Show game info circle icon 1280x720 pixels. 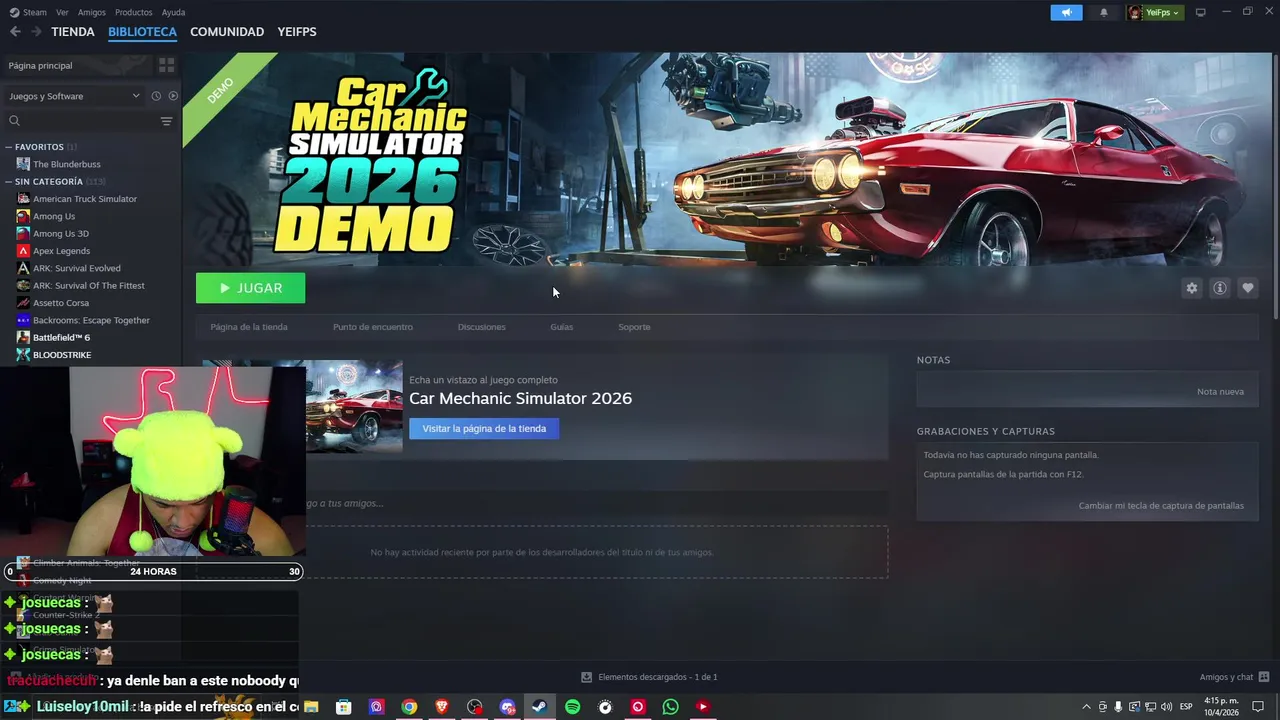(x=1219, y=288)
